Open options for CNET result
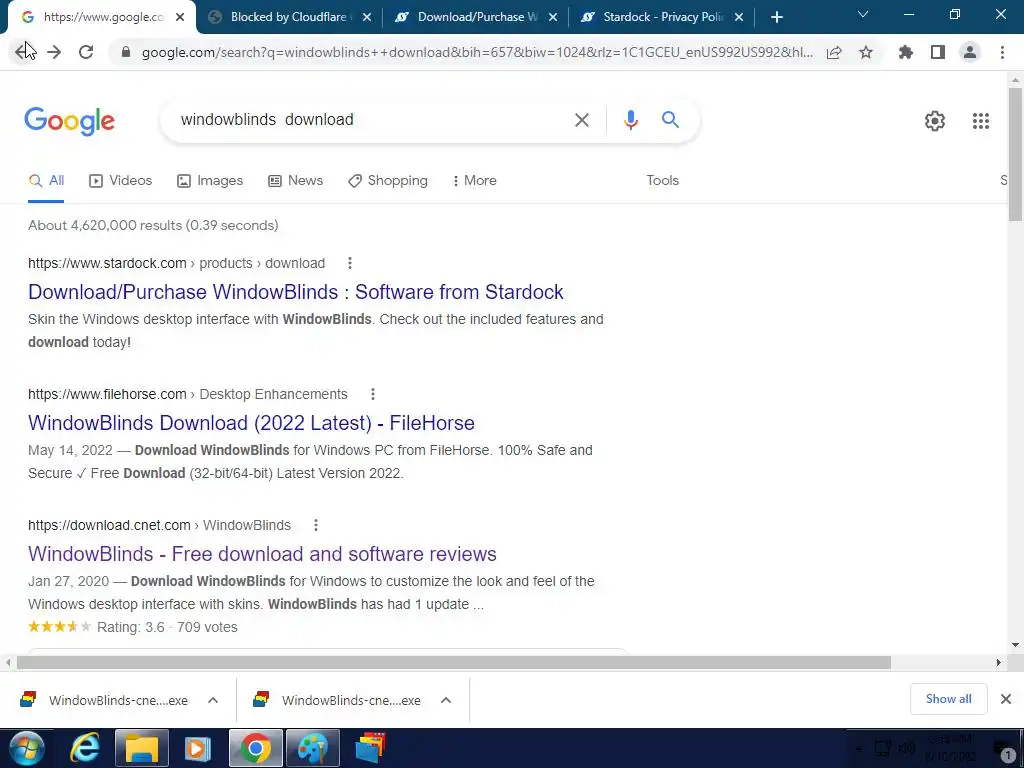The image size is (1024, 768). point(315,525)
